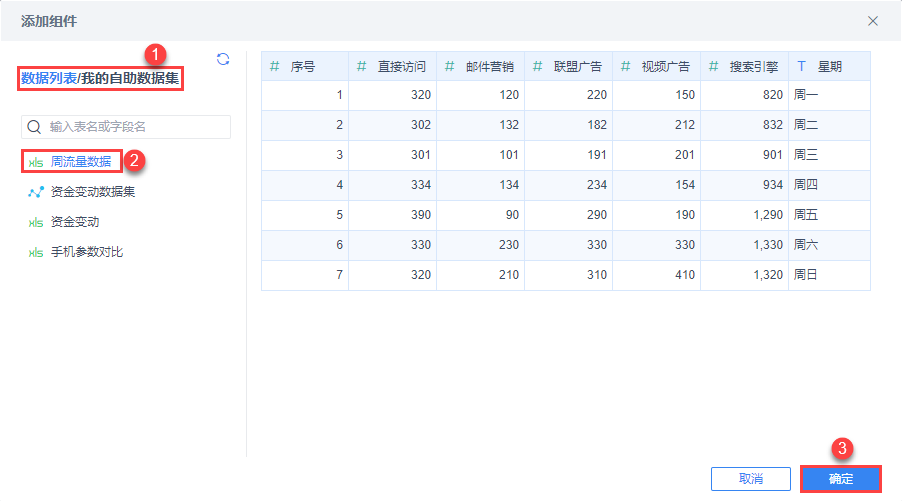The width and height of the screenshot is (902, 501).
Task: Click the # type icon of 联盟广告 column
Action: (x=537, y=67)
